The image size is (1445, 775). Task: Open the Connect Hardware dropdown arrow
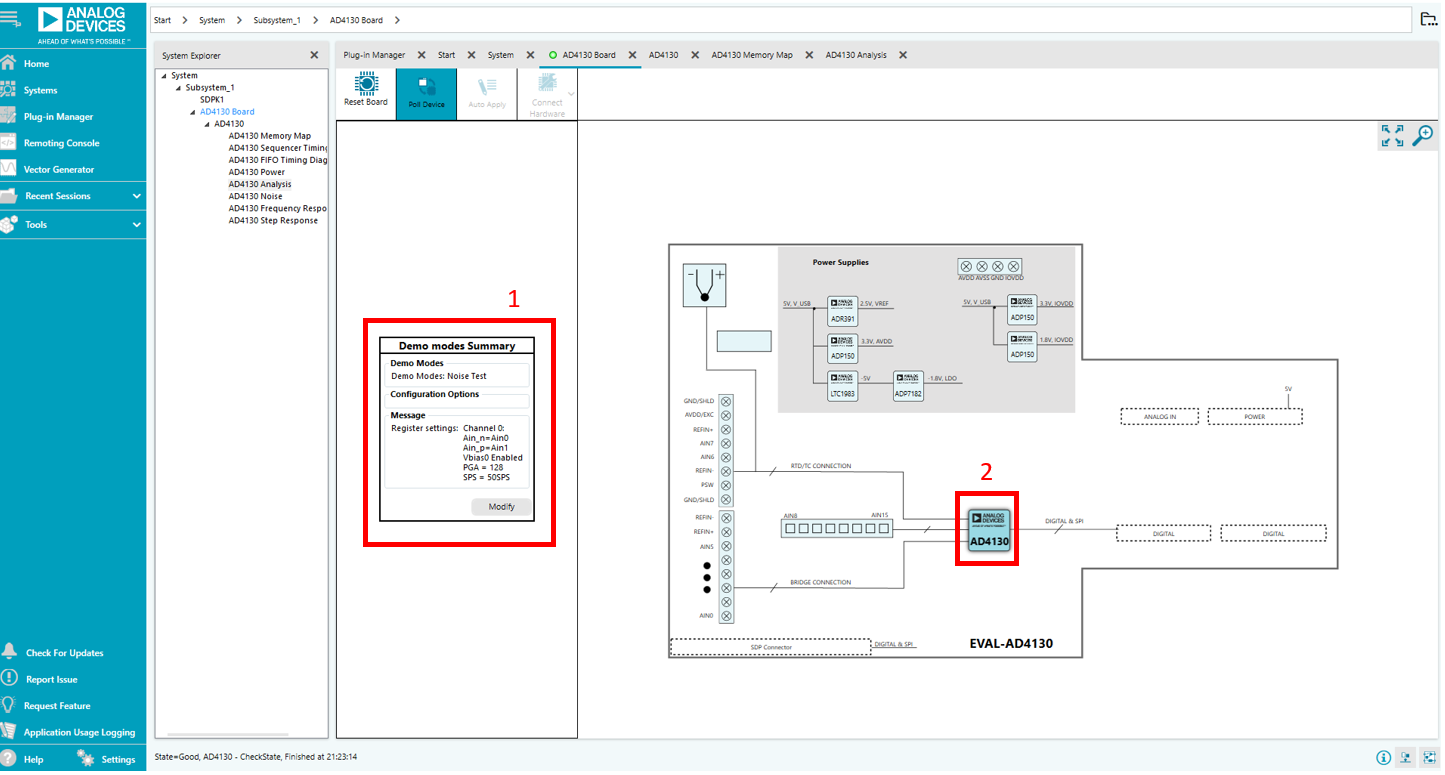click(x=572, y=94)
